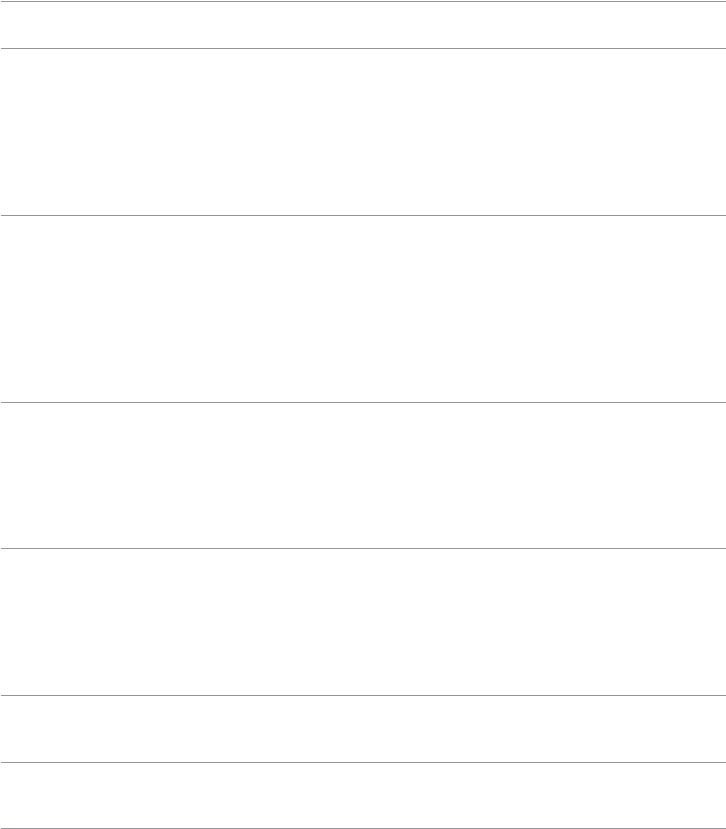
Task: Click the fifth blank section from the top
Action: pos(363,622)
